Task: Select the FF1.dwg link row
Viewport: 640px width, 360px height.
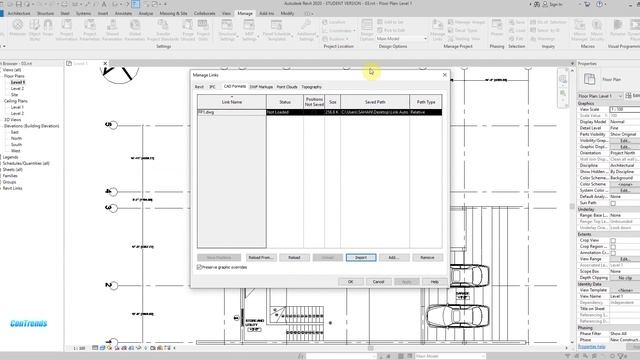Action: (319, 112)
